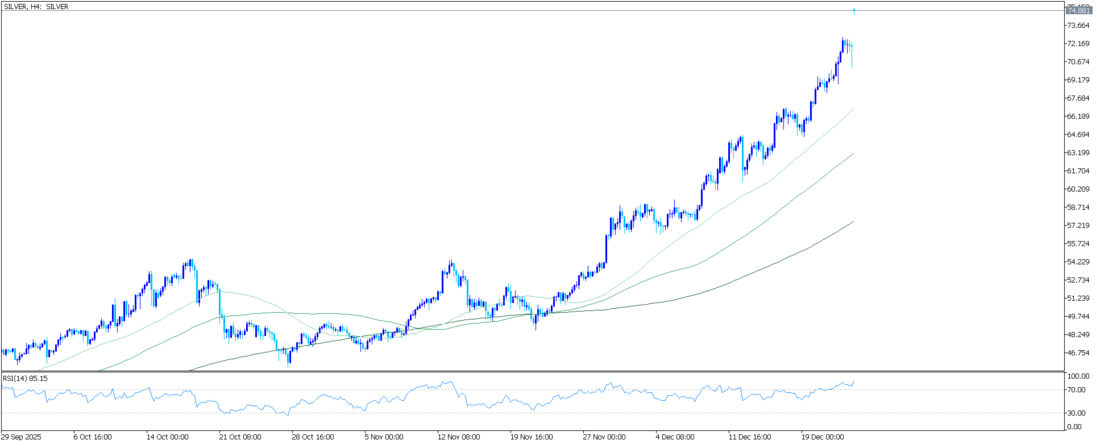The width and height of the screenshot is (1100, 444).
Task: Click the latest candlestick near 72.169
Action: click(851, 50)
